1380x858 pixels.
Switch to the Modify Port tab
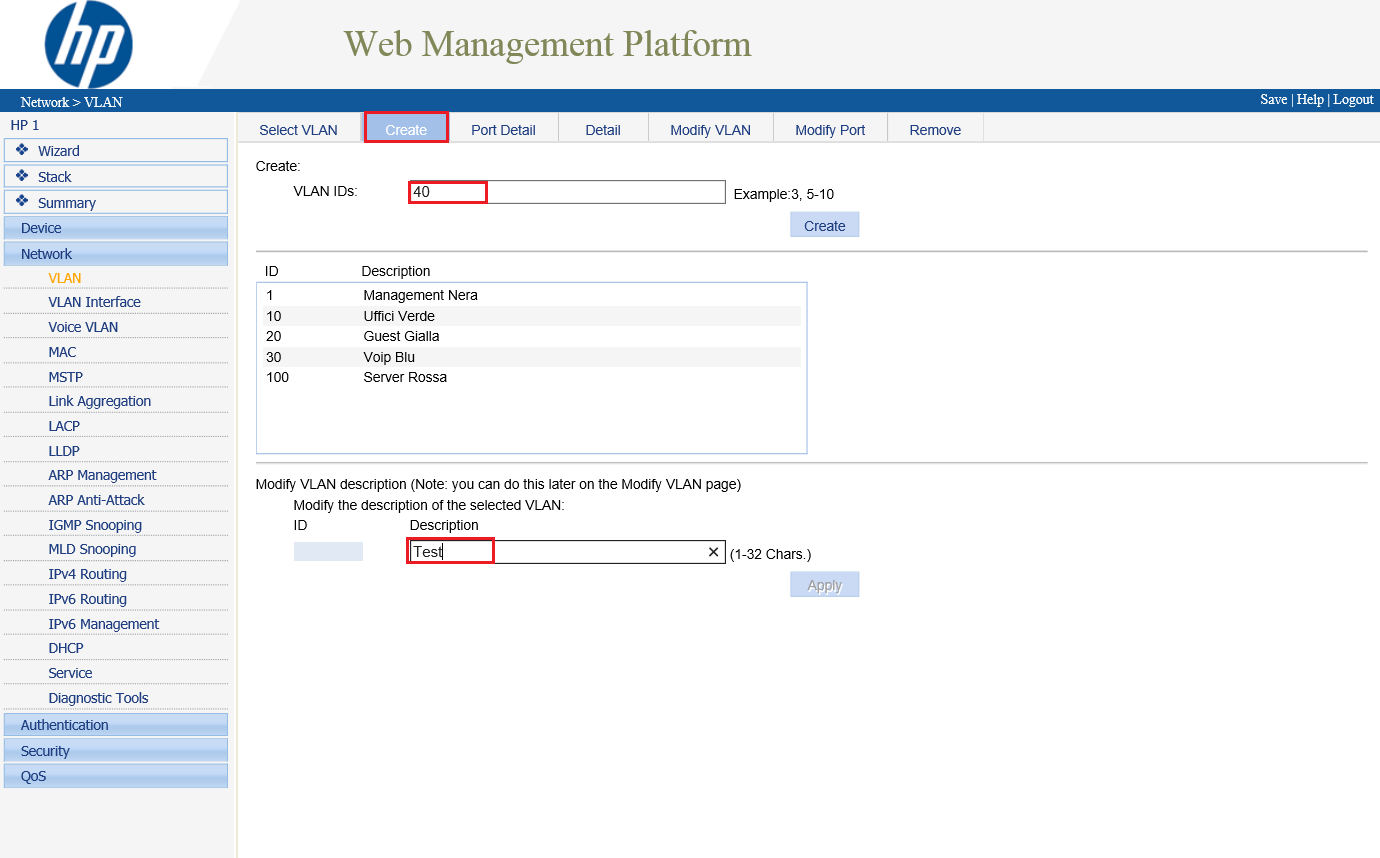[830, 130]
